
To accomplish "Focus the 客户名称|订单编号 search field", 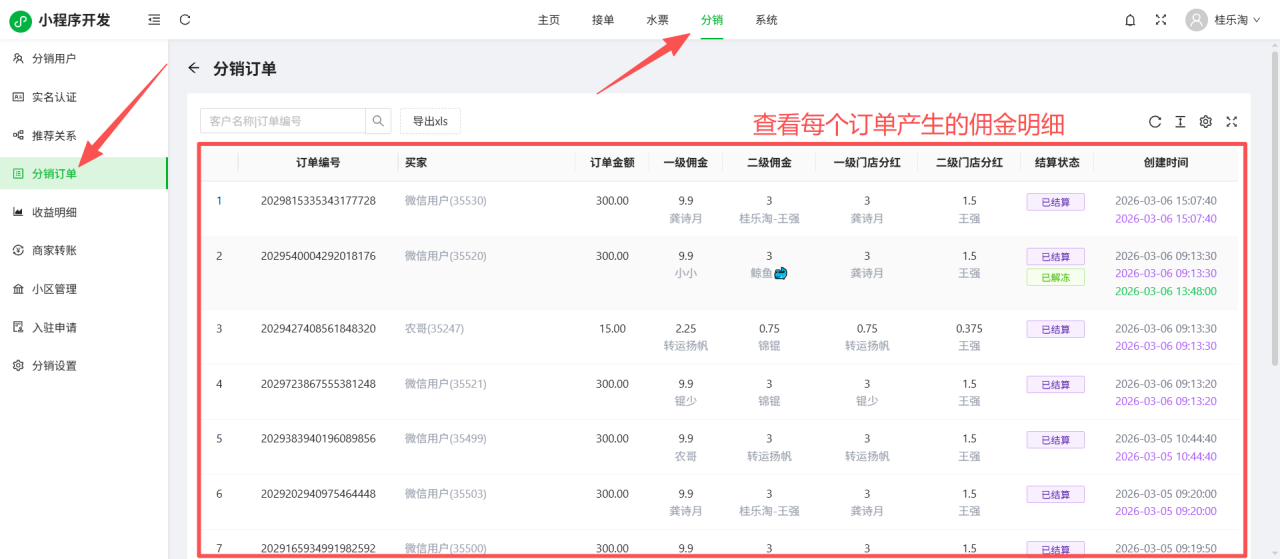I will (282, 121).
